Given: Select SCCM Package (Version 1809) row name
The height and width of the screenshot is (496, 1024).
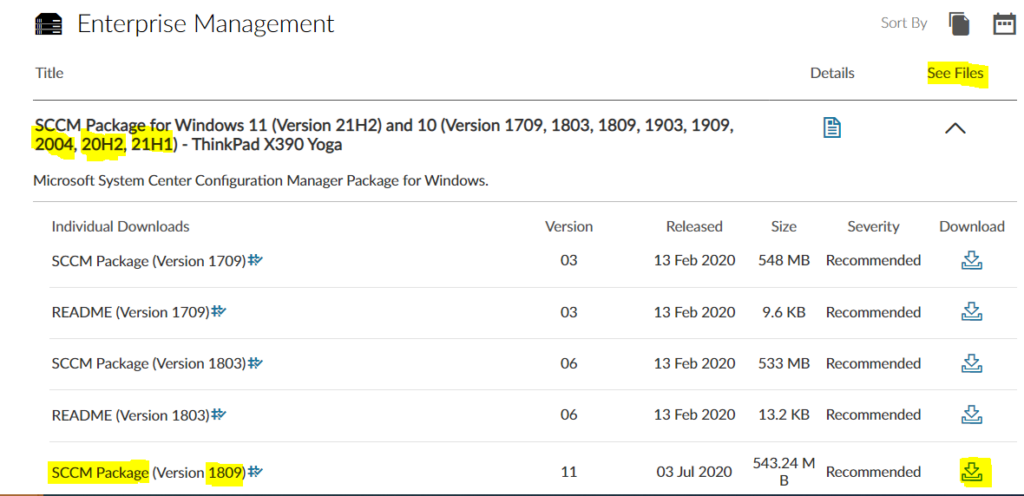Looking at the screenshot, I should pos(149,472).
